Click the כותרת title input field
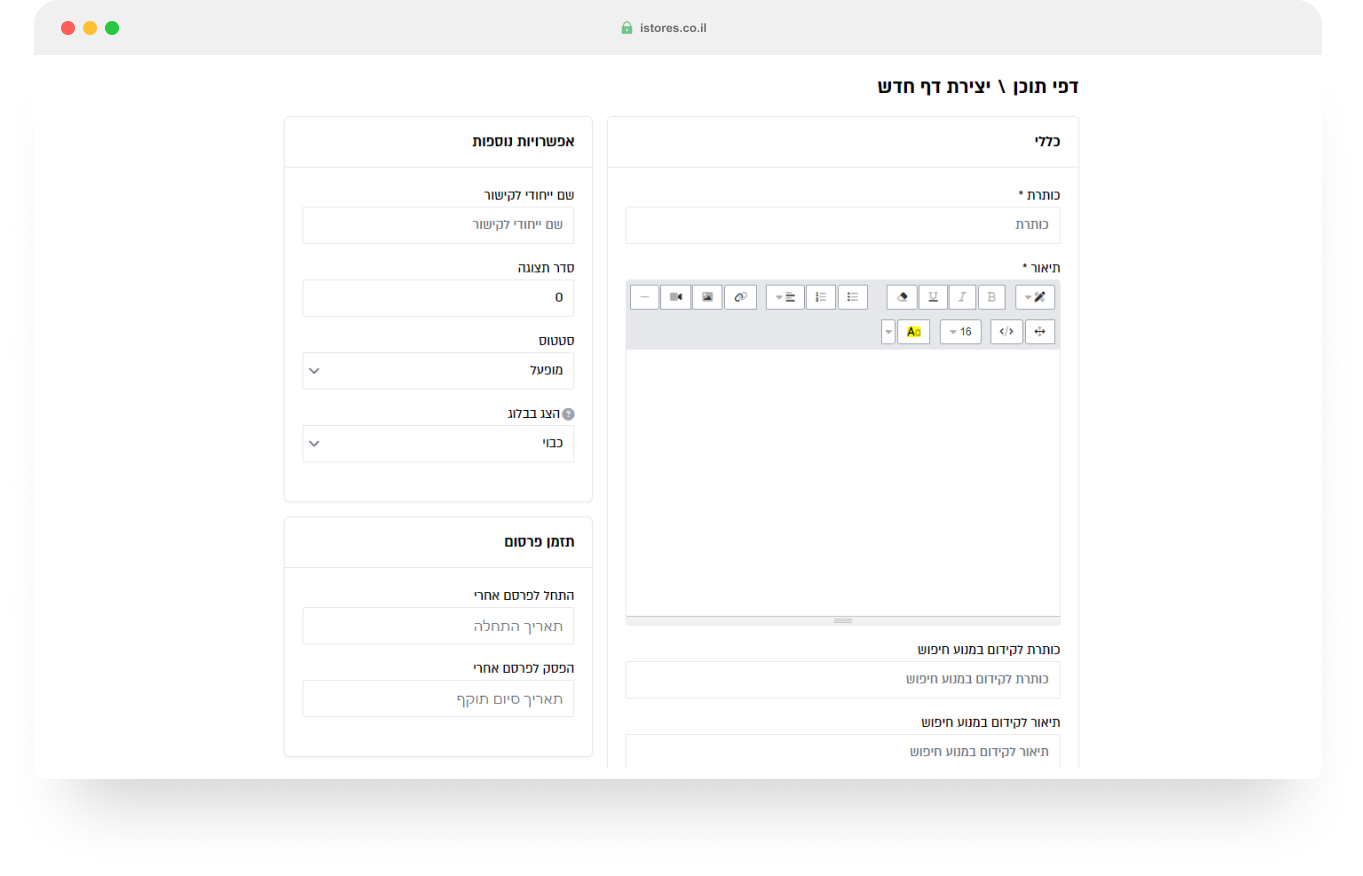 (843, 225)
